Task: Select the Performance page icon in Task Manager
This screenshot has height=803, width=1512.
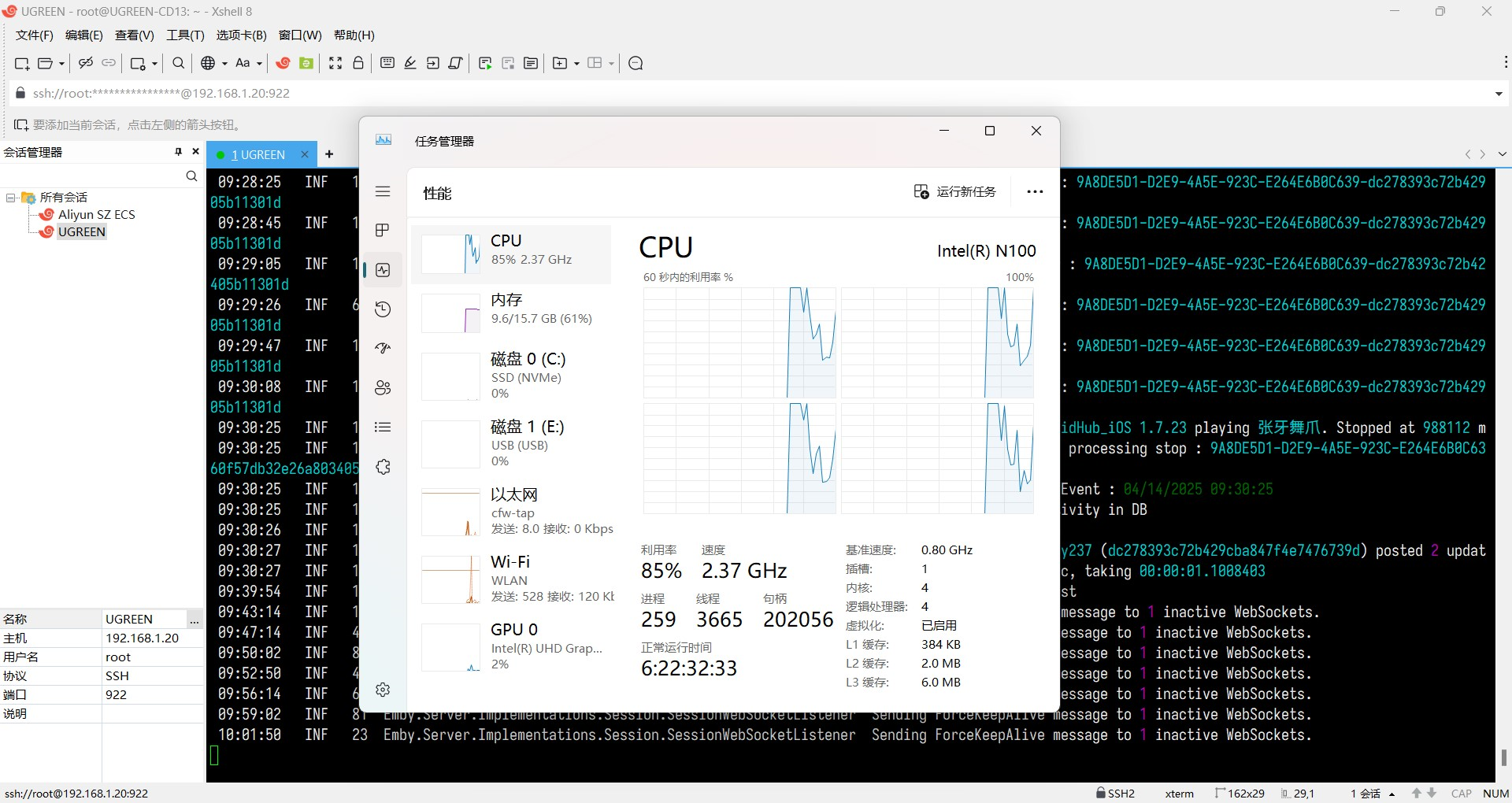Action: (383, 270)
